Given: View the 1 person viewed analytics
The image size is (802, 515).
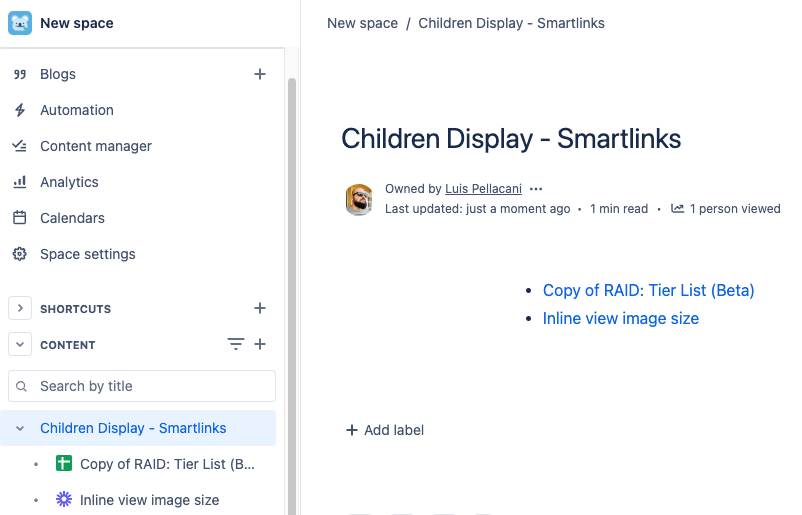Looking at the screenshot, I should coord(734,209).
